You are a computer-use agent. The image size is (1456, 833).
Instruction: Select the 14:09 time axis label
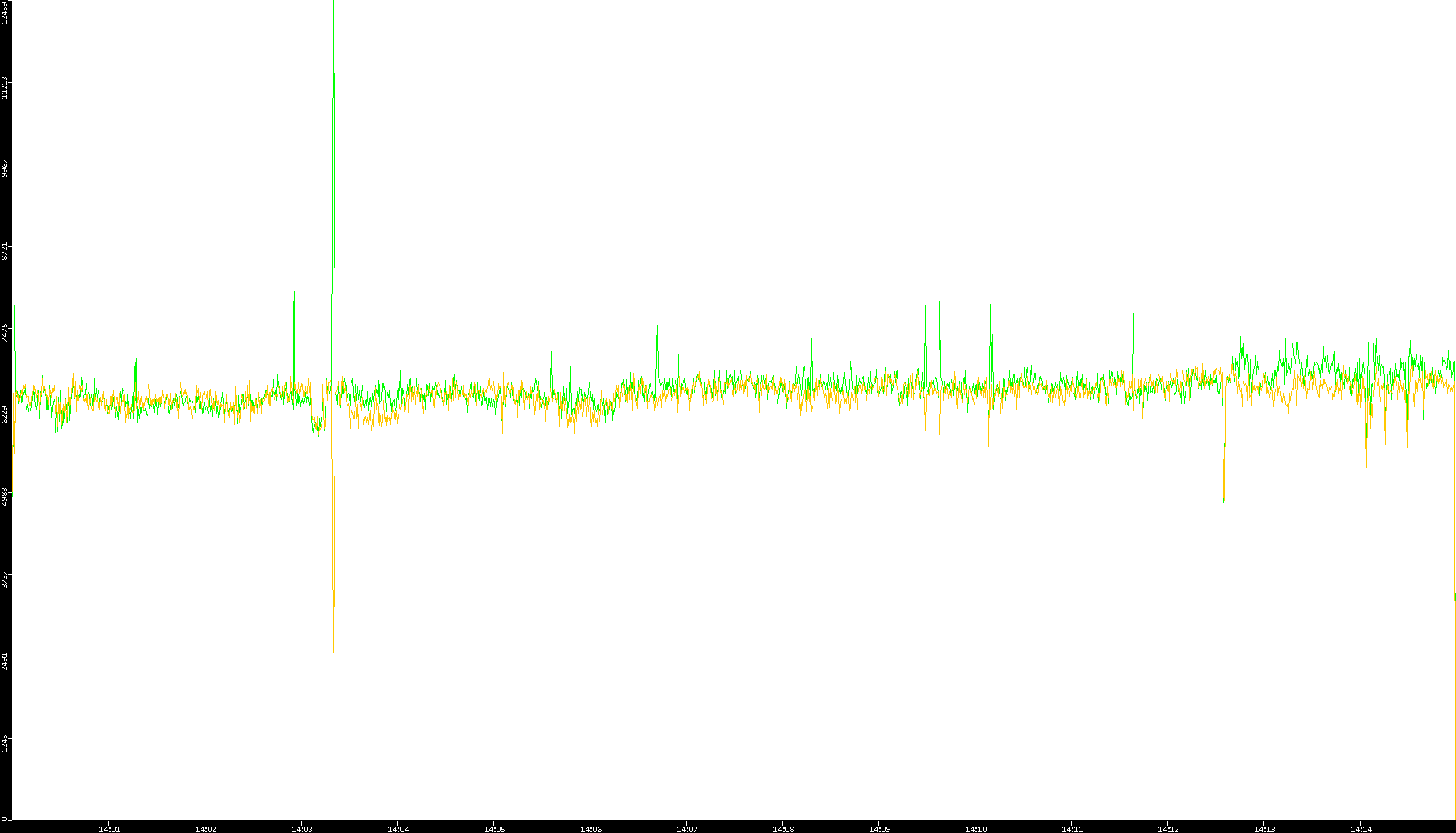879,828
